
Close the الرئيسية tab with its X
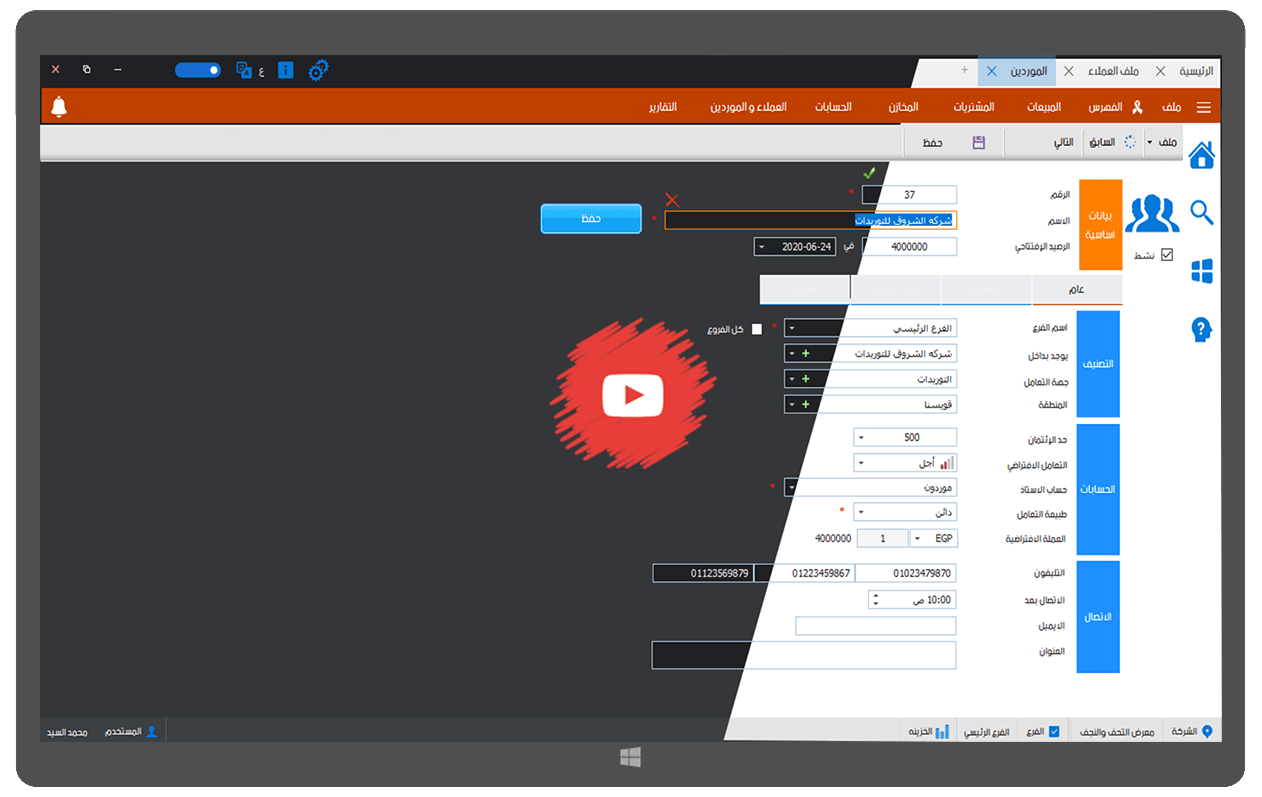point(1160,71)
